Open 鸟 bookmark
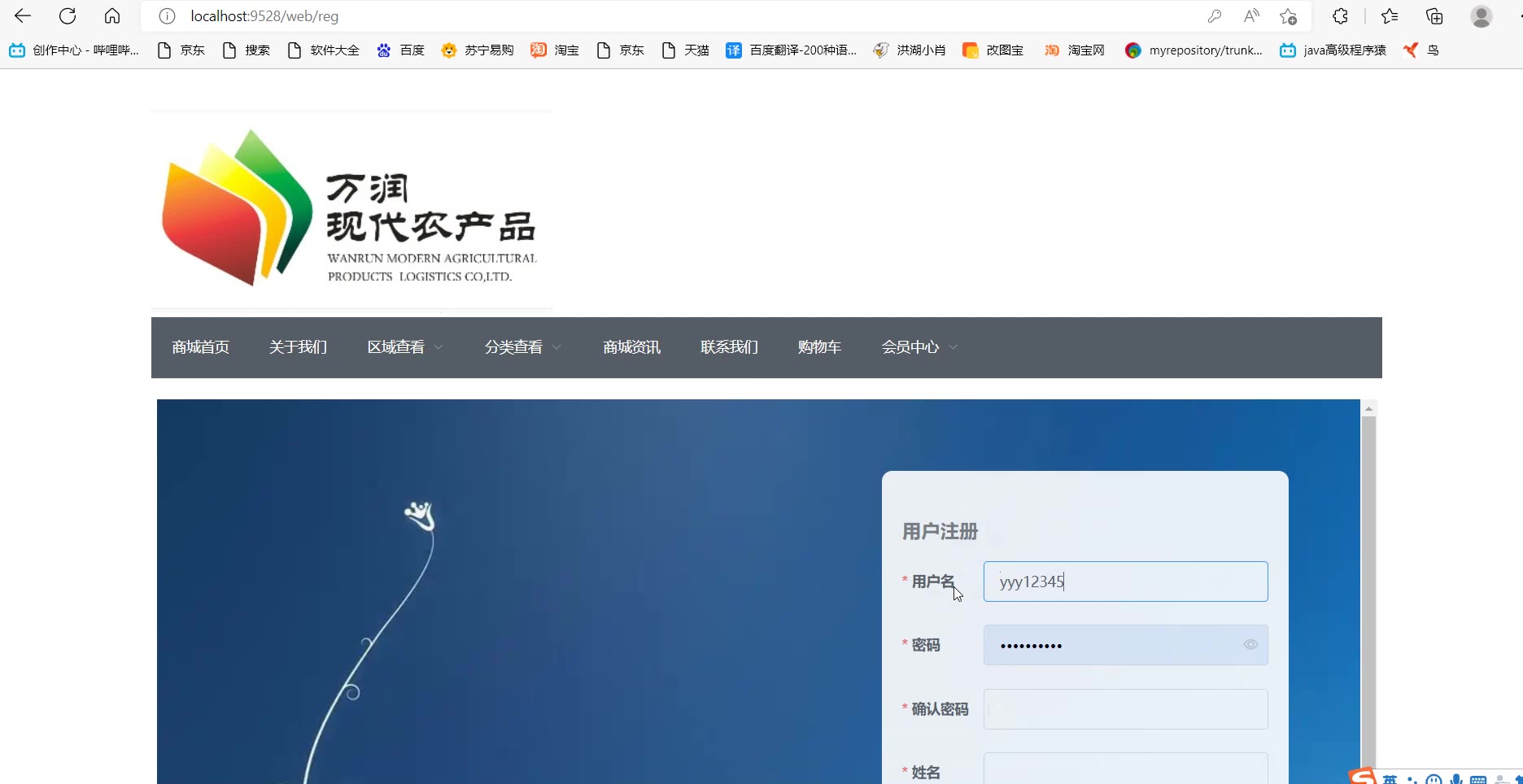1523x784 pixels. pos(1421,50)
